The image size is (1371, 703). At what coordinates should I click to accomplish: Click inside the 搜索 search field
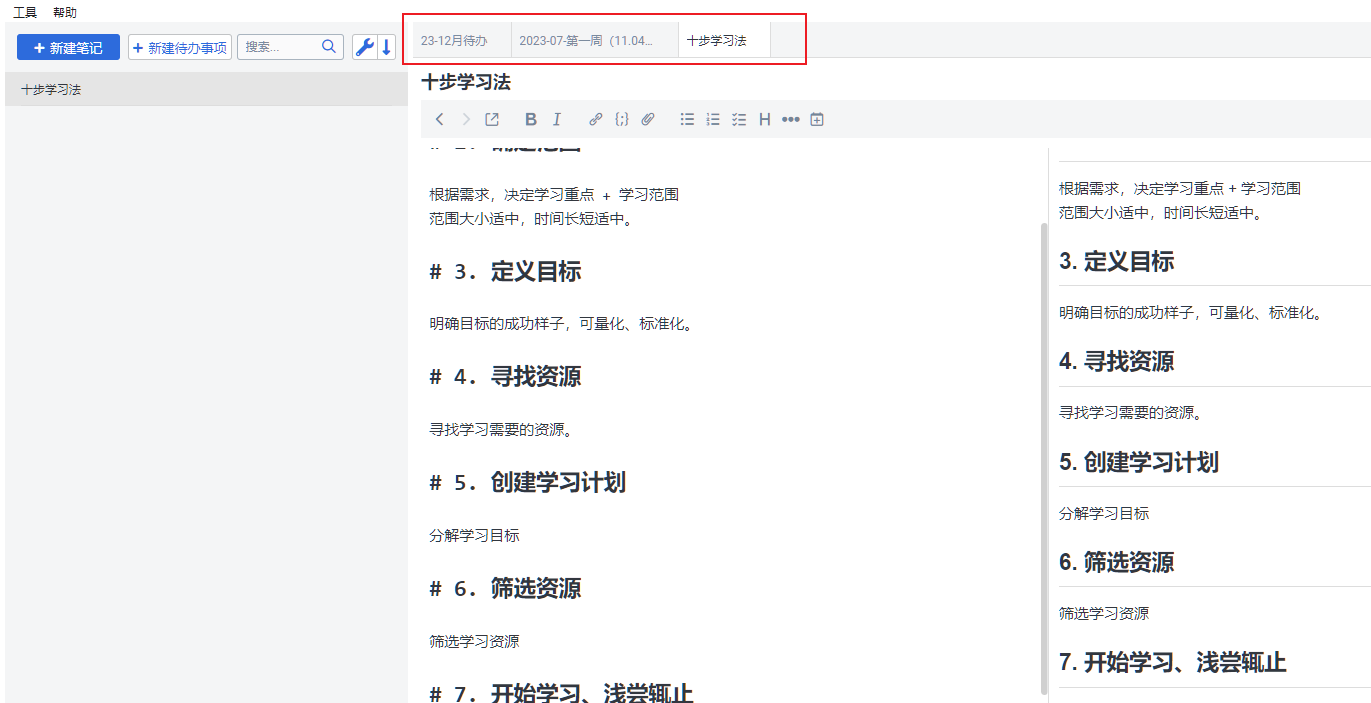283,46
